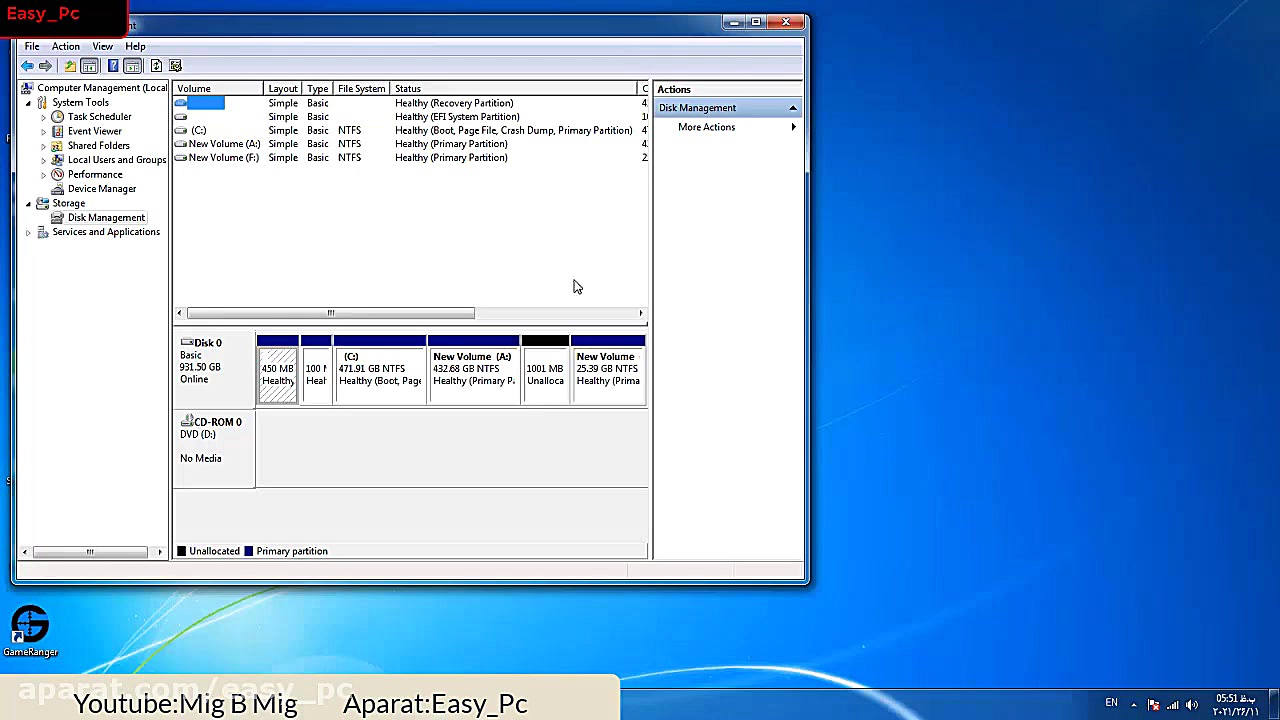
Task: Collapse the Storage tree node
Action: coord(29,204)
